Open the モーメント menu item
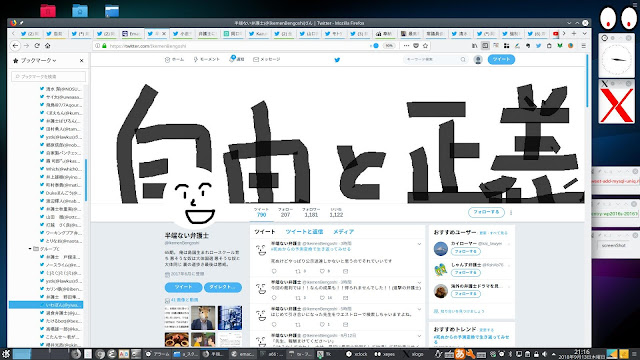This screenshot has height=360, width=640. [x=207, y=60]
